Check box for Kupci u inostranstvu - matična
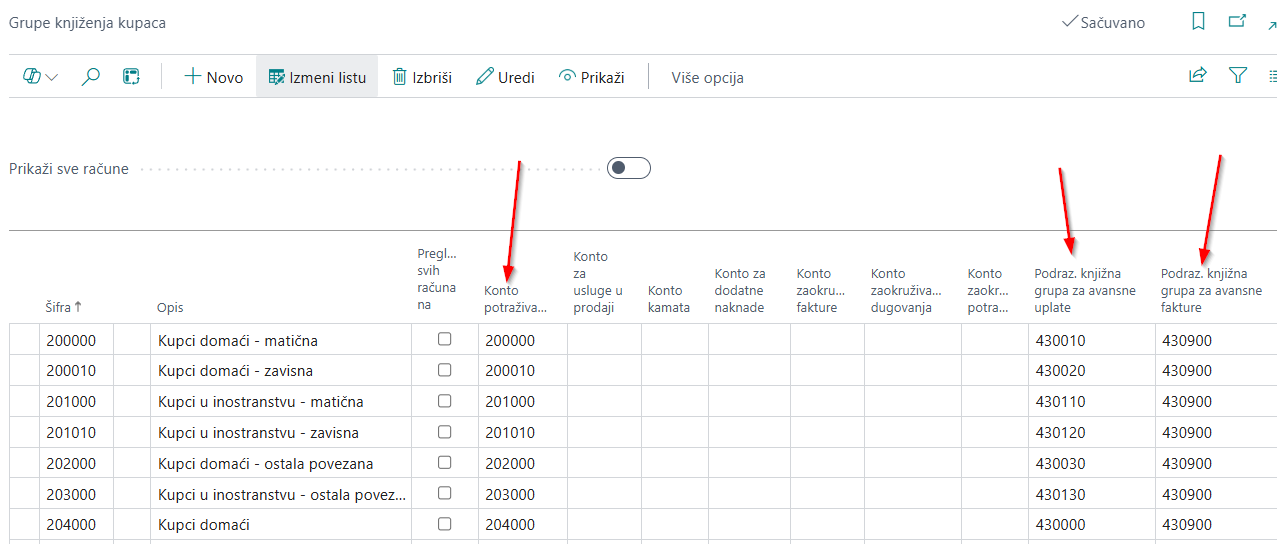 (444, 401)
